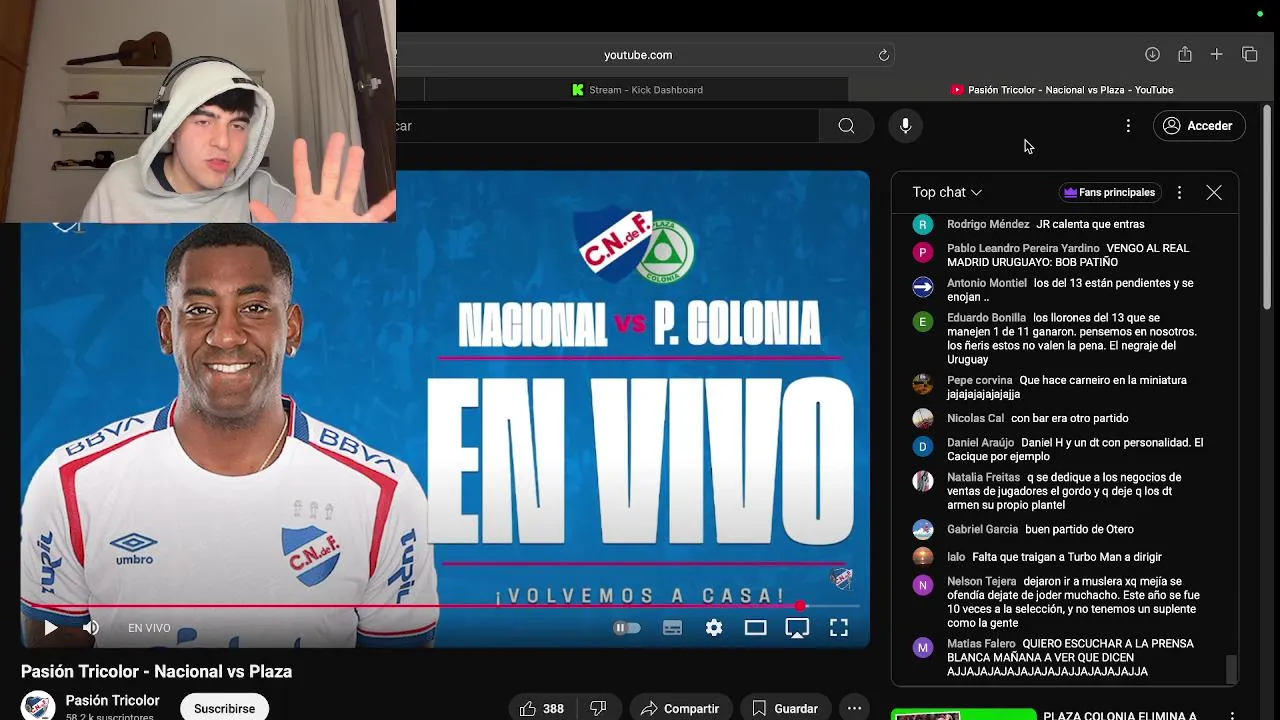Image resolution: width=1280 pixels, height=720 pixels.
Task: Open player settings gear
Action: 714,628
